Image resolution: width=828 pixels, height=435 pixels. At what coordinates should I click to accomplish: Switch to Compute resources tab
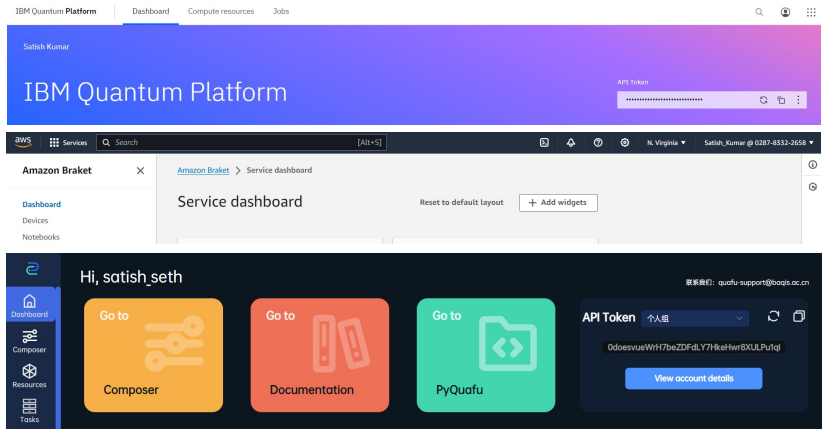click(221, 11)
